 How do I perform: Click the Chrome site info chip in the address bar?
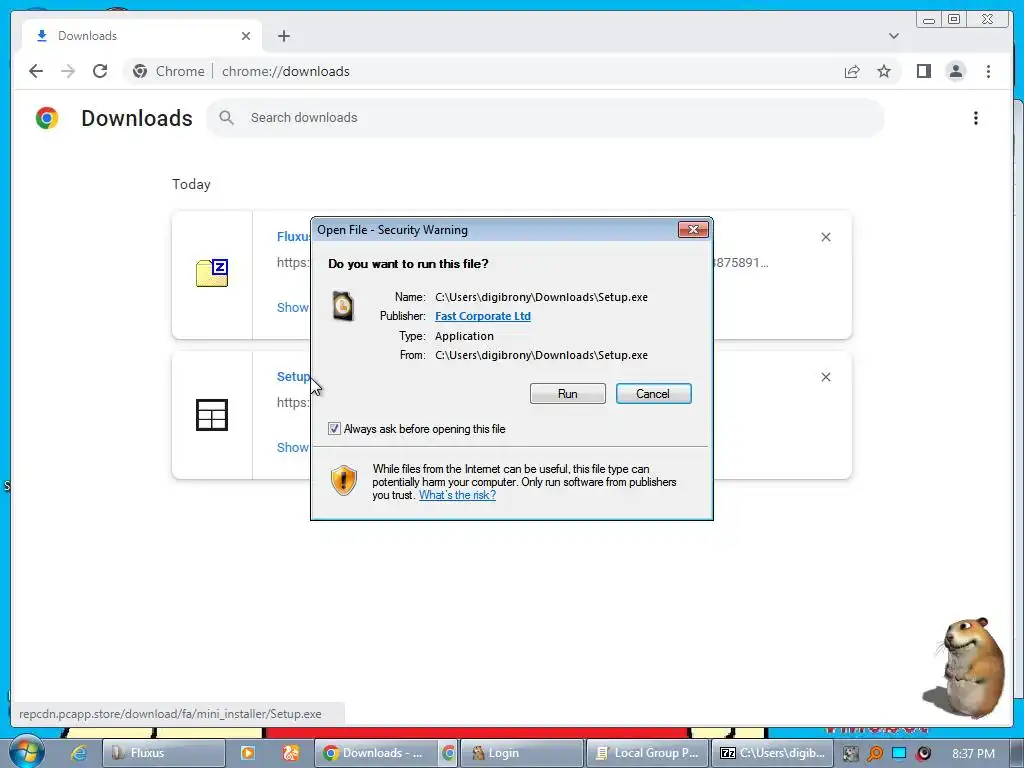click(x=168, y=71)
